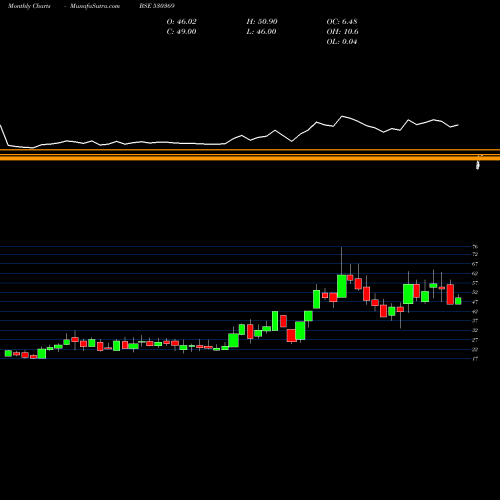Click the 'OL: 0.04' value

coord(342,42)
